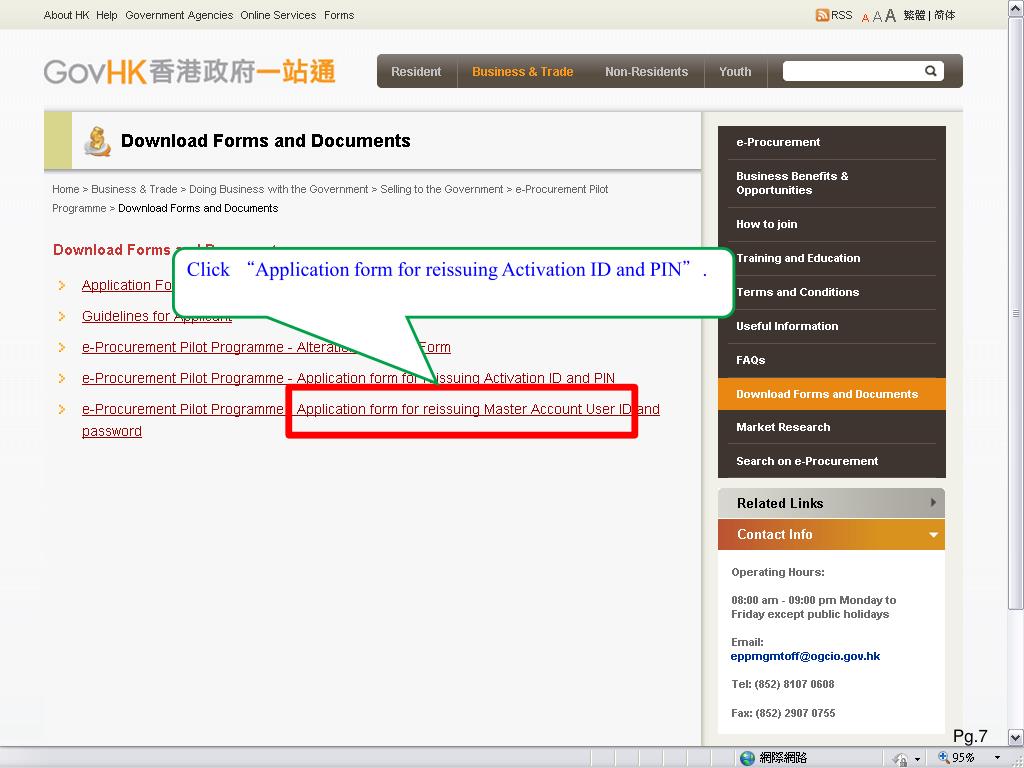Open Business Benefits & Opportunities sidebar item

pos(831,184)
